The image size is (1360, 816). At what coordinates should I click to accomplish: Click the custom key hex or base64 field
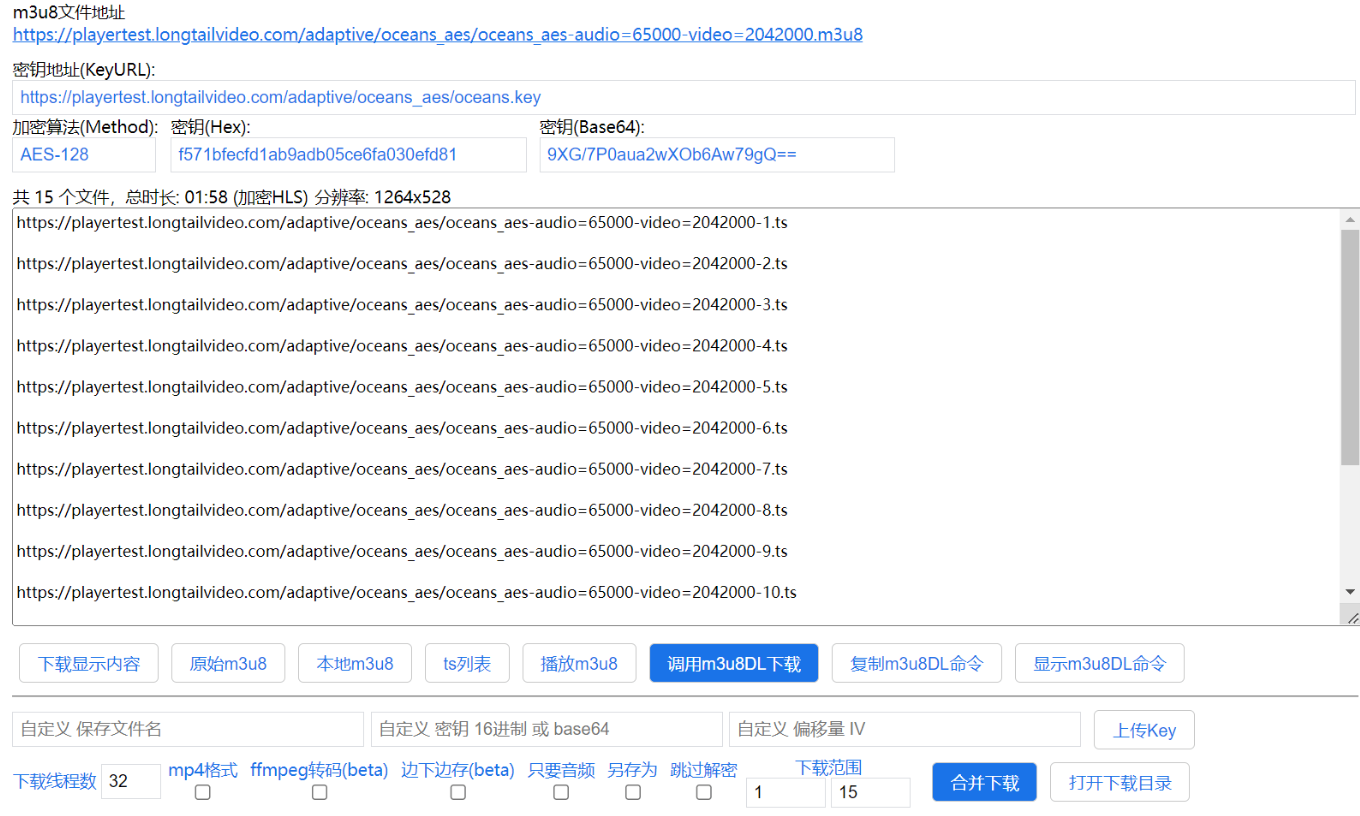point(547,729)
